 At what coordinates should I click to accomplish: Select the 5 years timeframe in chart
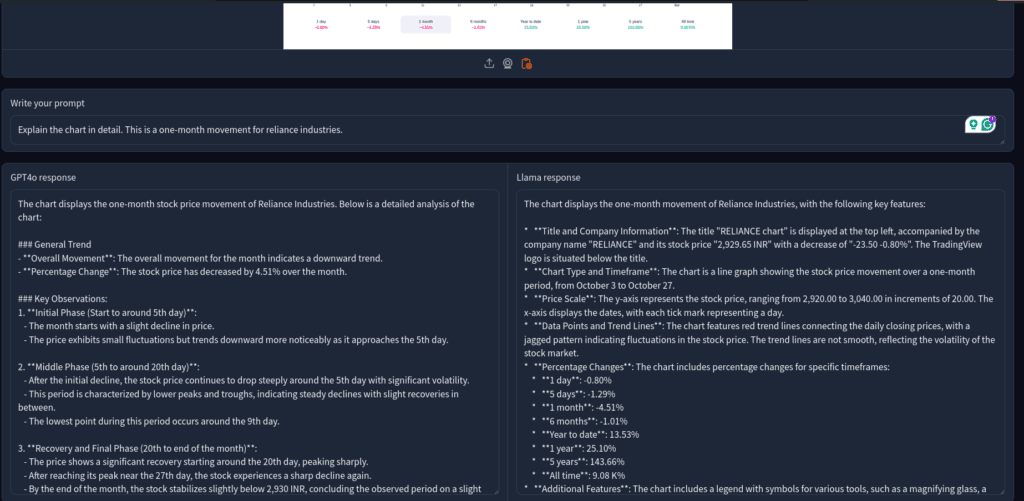tap(635, 24)
